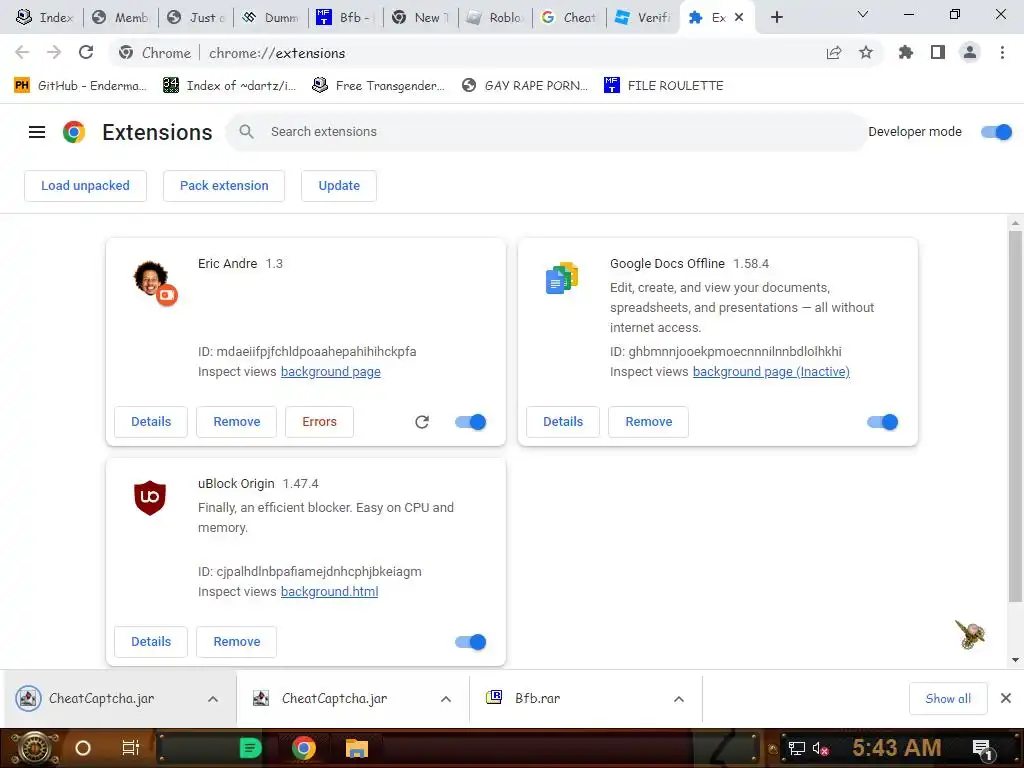The height and width of the screenshot is (768, 1024).
Task: Click Pack extension button
Action: 224,185
